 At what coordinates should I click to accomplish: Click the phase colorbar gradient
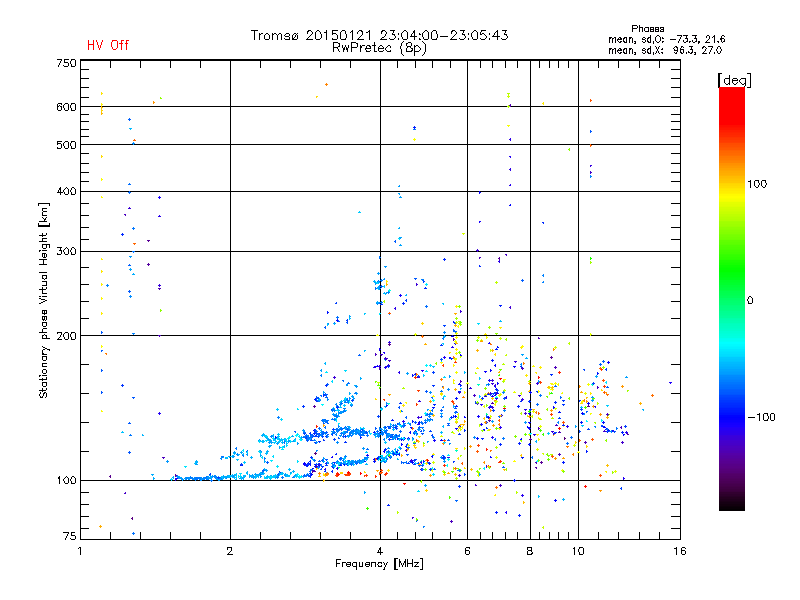click(732, 298)
